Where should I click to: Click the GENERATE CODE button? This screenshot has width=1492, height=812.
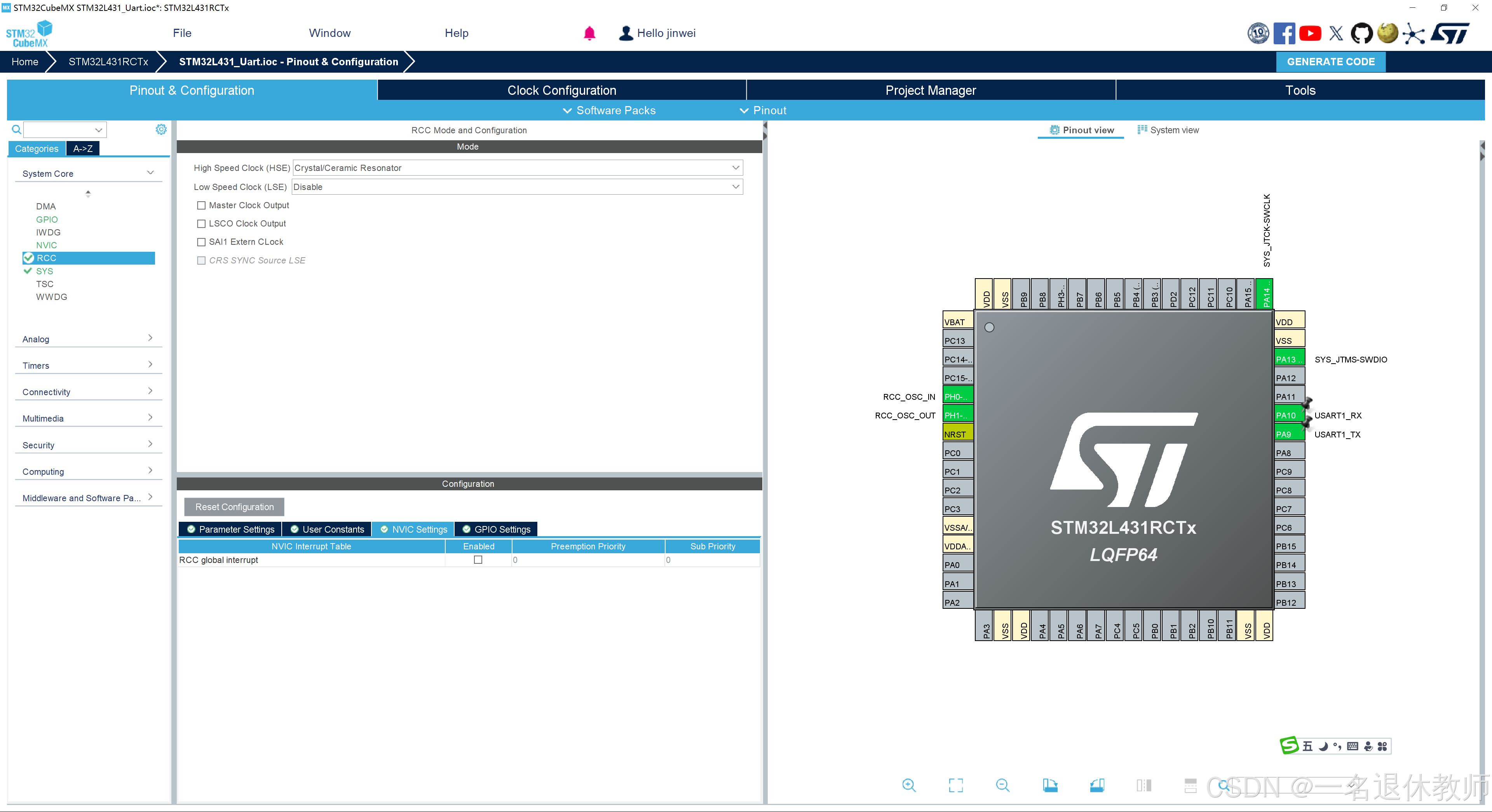[1330, 61]
